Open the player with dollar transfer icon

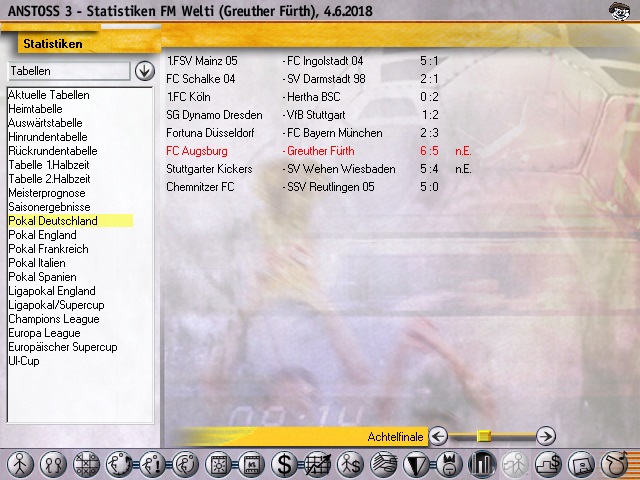tap(351, 464)
